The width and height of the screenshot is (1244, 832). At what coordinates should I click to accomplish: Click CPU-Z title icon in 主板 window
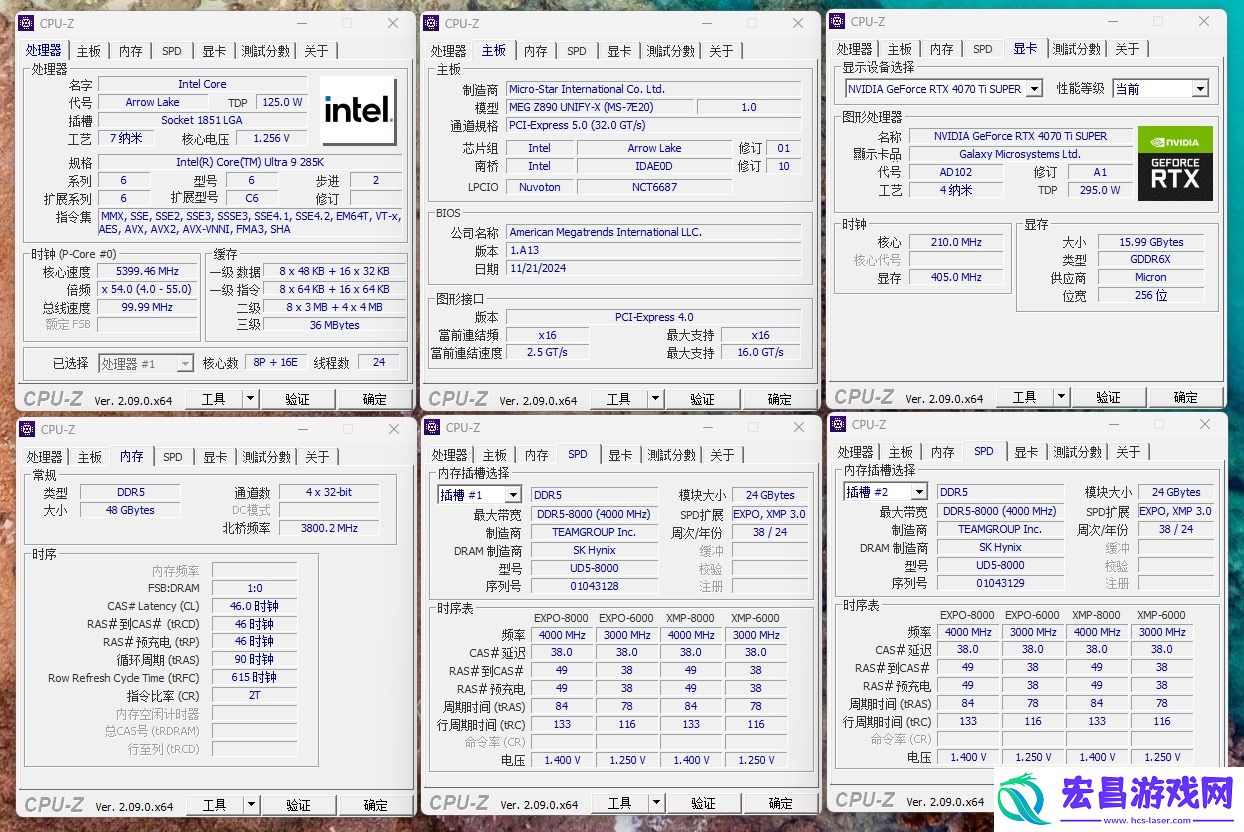pos(432,23)
